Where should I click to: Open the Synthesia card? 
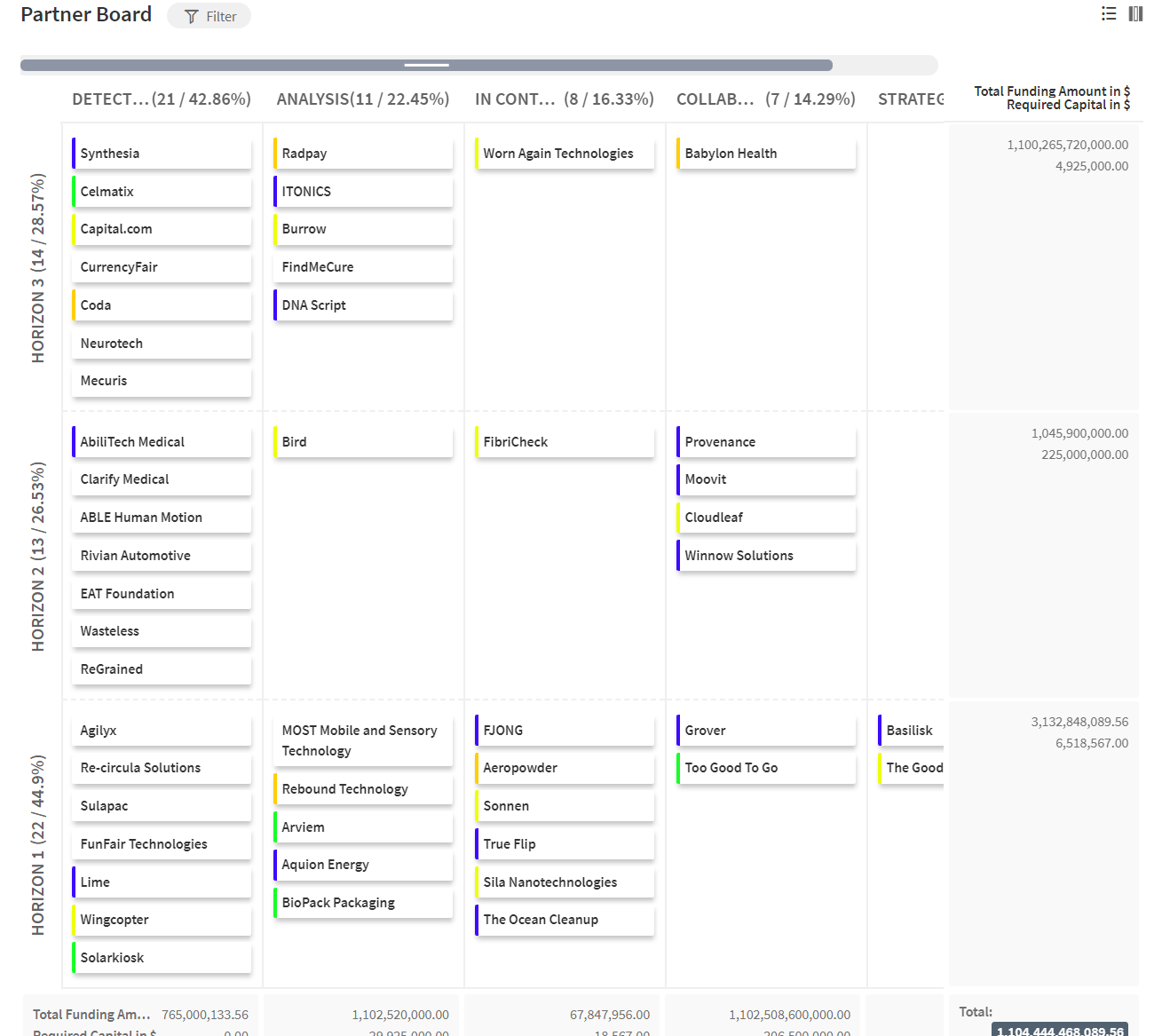coord(162,154)
